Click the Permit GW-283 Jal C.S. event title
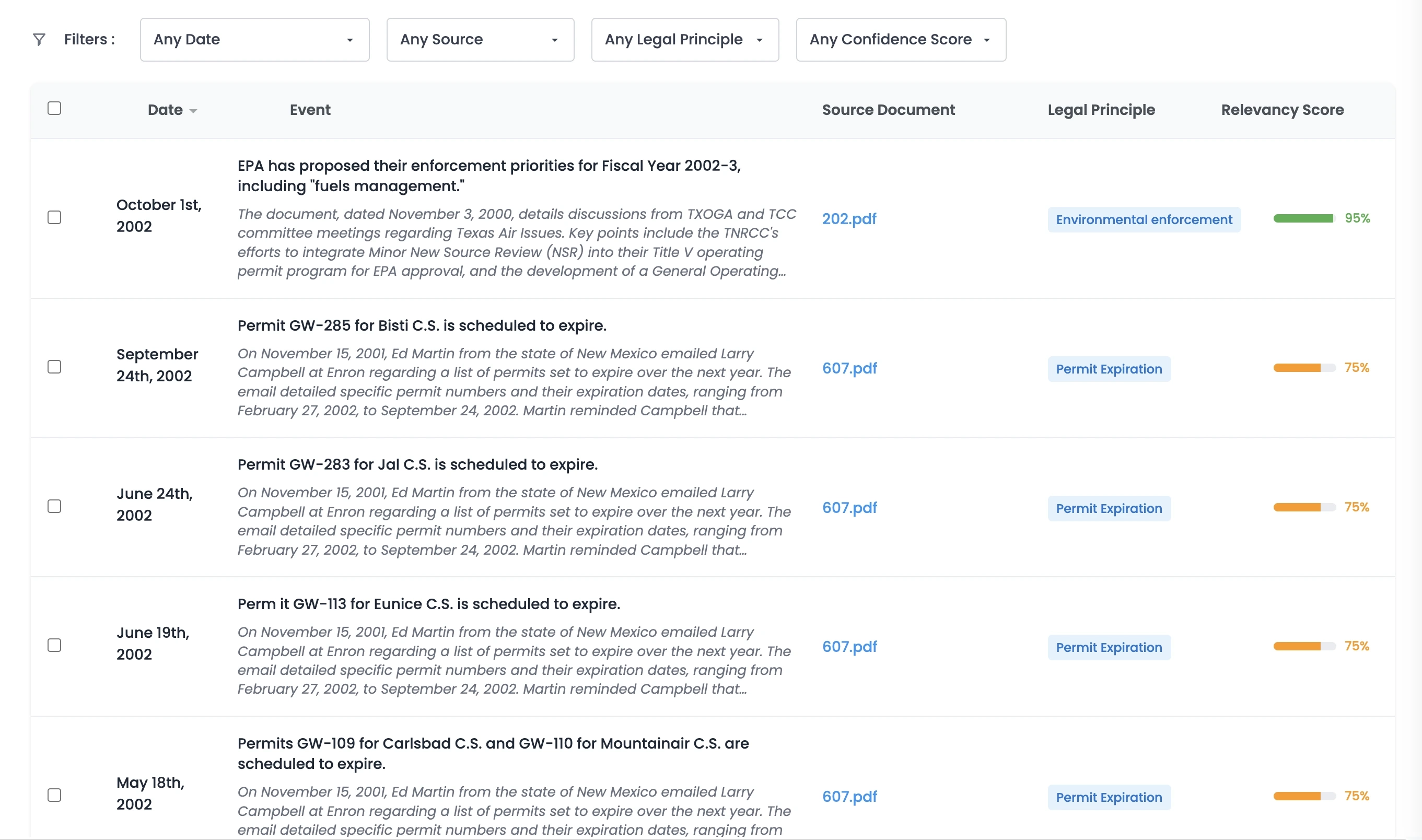This screenshot has width=1422, height=840. pos(417,465)
